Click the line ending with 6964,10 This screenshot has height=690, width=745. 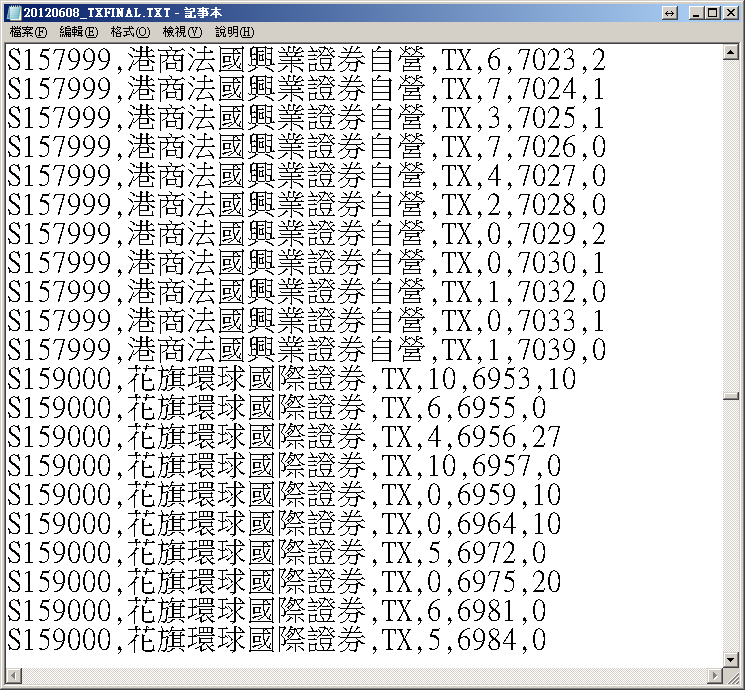pos(284,524)
